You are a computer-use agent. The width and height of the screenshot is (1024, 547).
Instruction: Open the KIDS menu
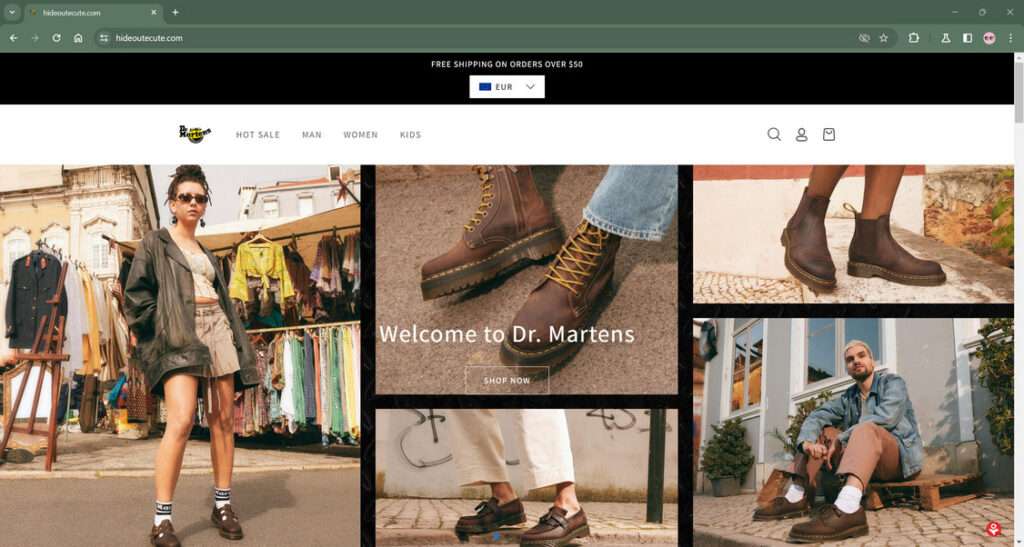pyautogui.click(x=410, y=134)
